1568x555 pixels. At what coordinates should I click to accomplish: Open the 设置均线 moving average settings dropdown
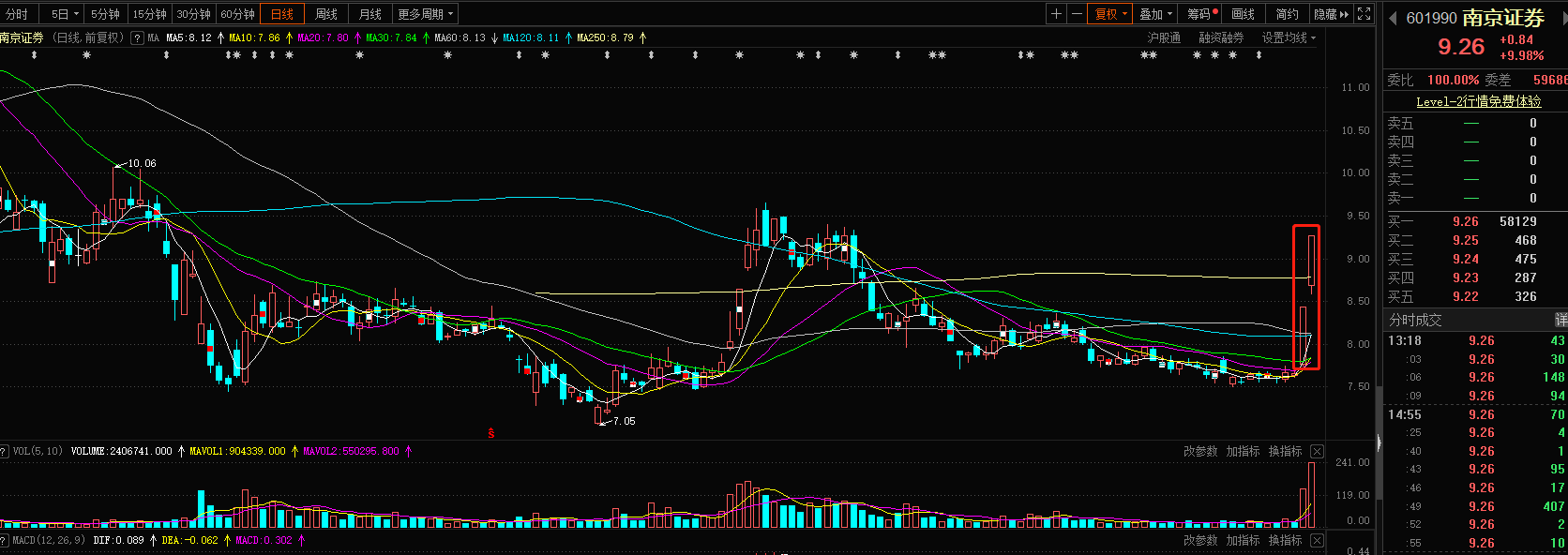click(1289, 38)
